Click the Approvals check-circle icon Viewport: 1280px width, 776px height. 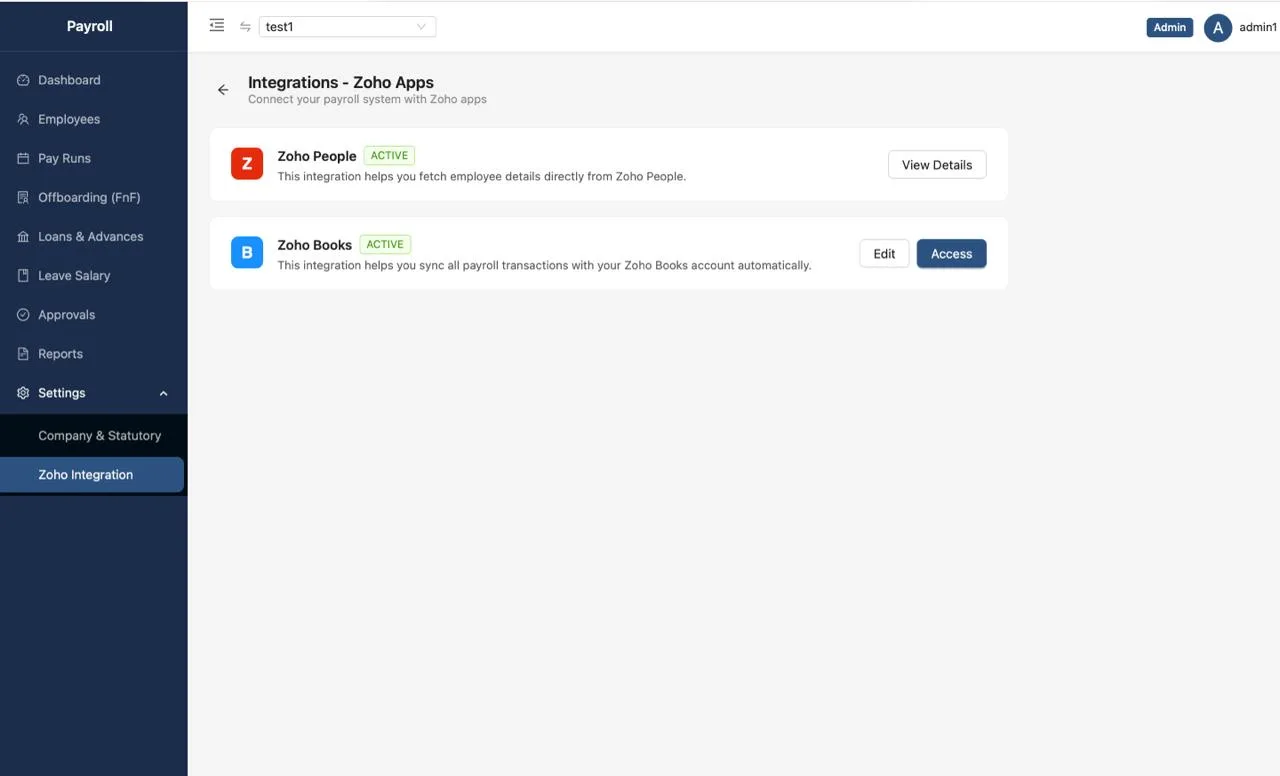pos(23,315)
